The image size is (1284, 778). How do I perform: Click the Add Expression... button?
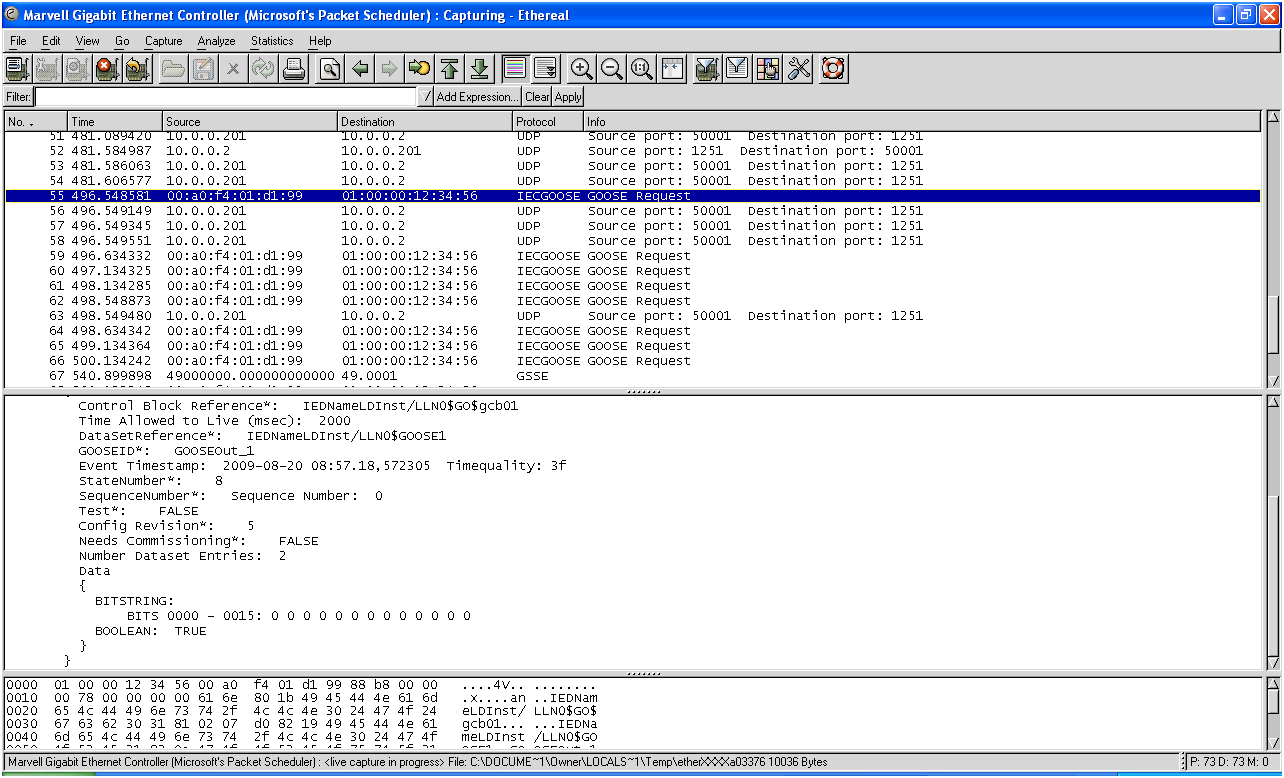(x=478, y=97)
